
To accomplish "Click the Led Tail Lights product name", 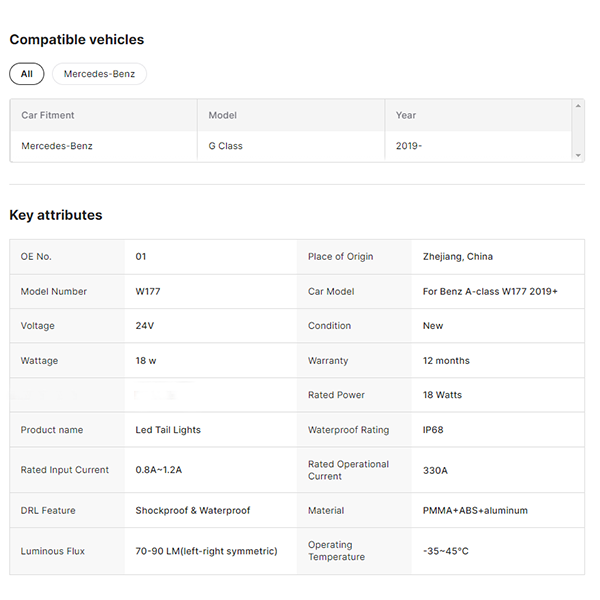I will point(168,430).
